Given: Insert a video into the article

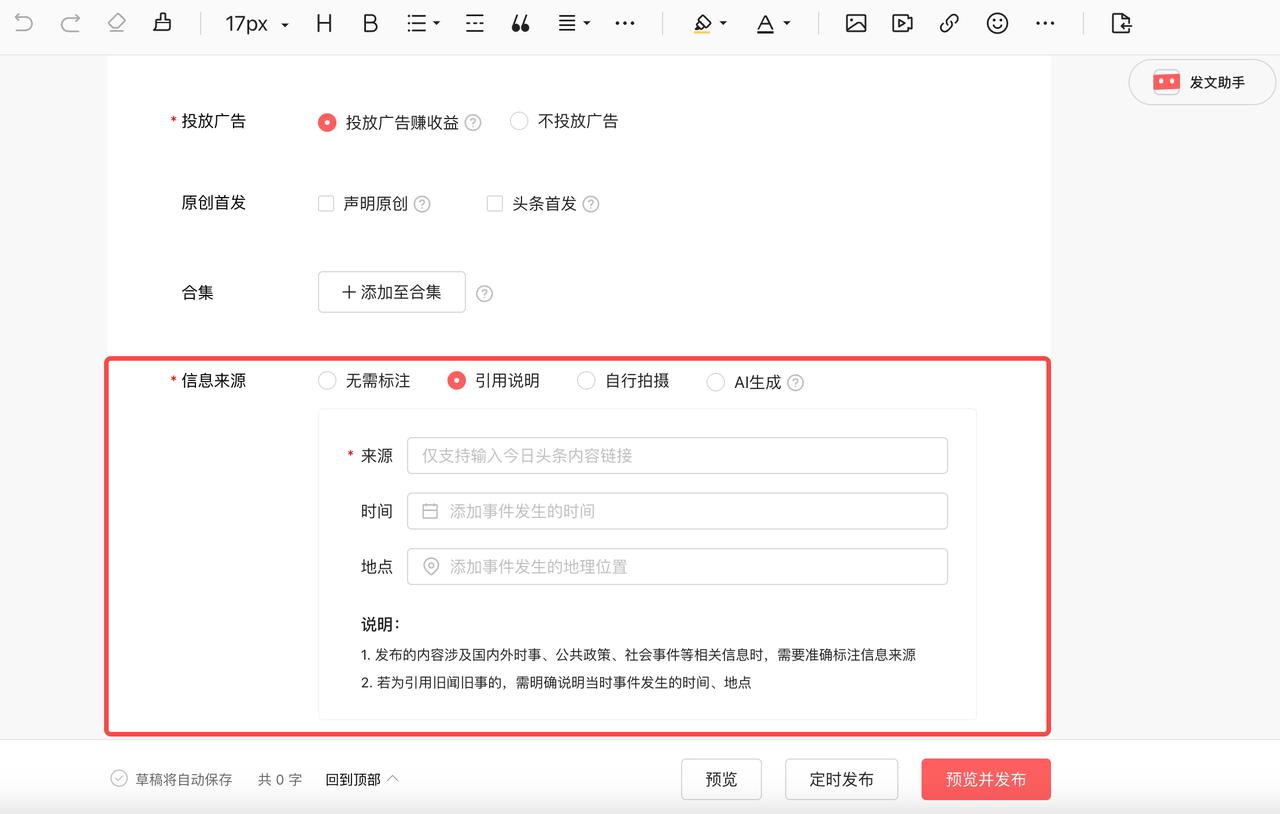Looking at the screenshot, I should [901, 22].
